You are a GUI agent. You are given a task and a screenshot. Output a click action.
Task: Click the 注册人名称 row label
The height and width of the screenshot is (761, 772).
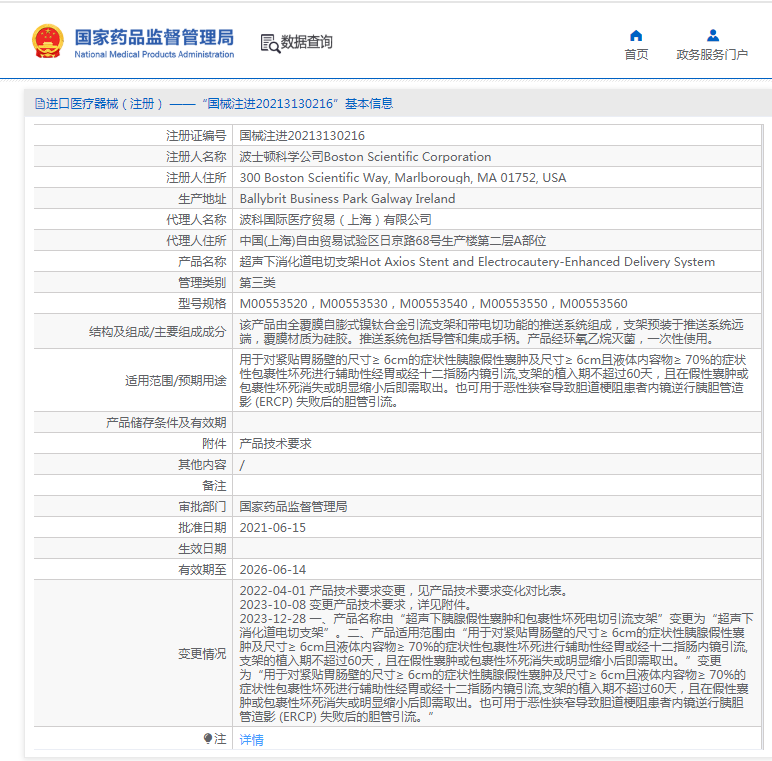(x=196, y=157)
